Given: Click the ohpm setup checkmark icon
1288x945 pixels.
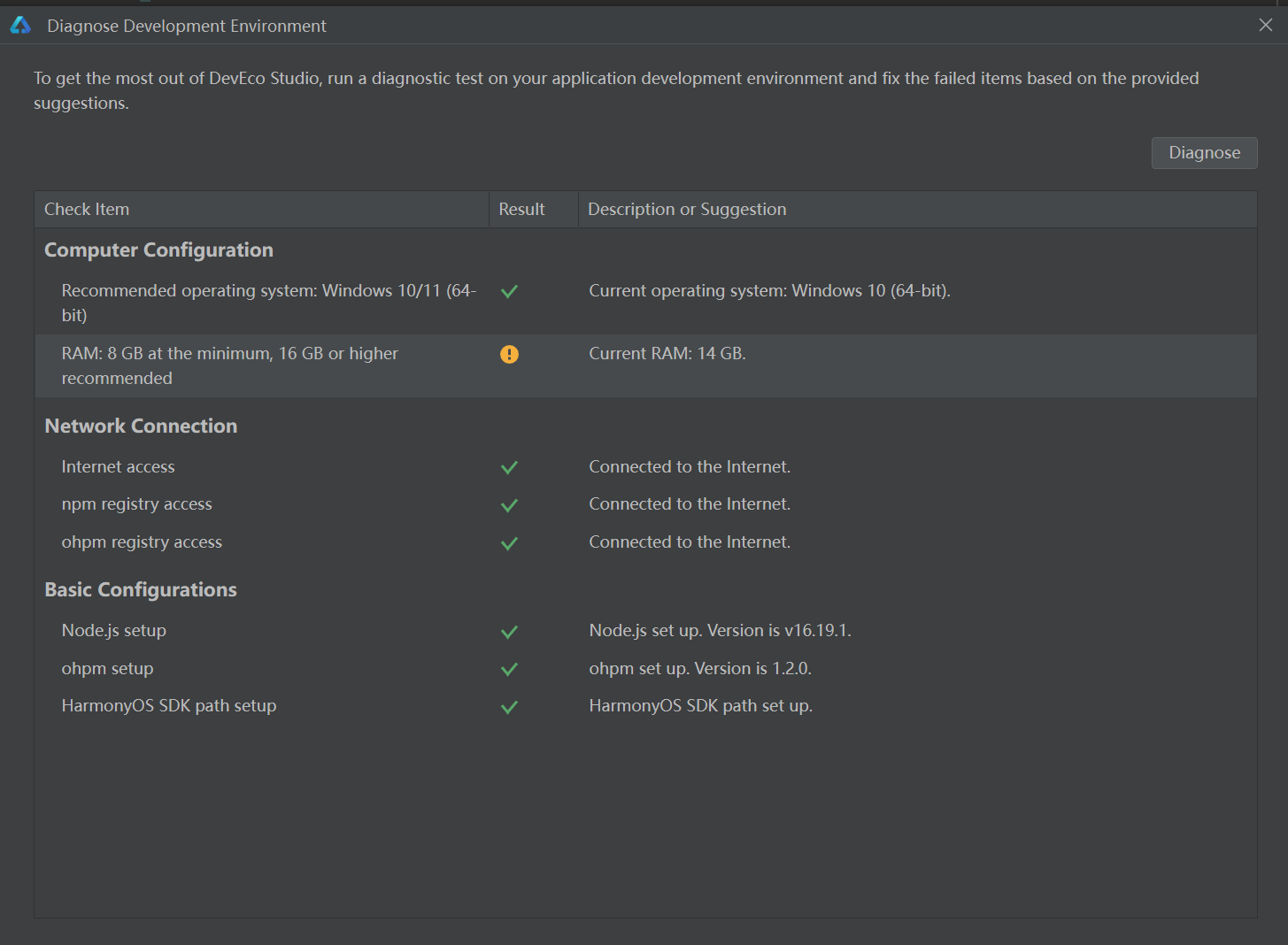Looking at the screenshot, I should pos(509,669).
